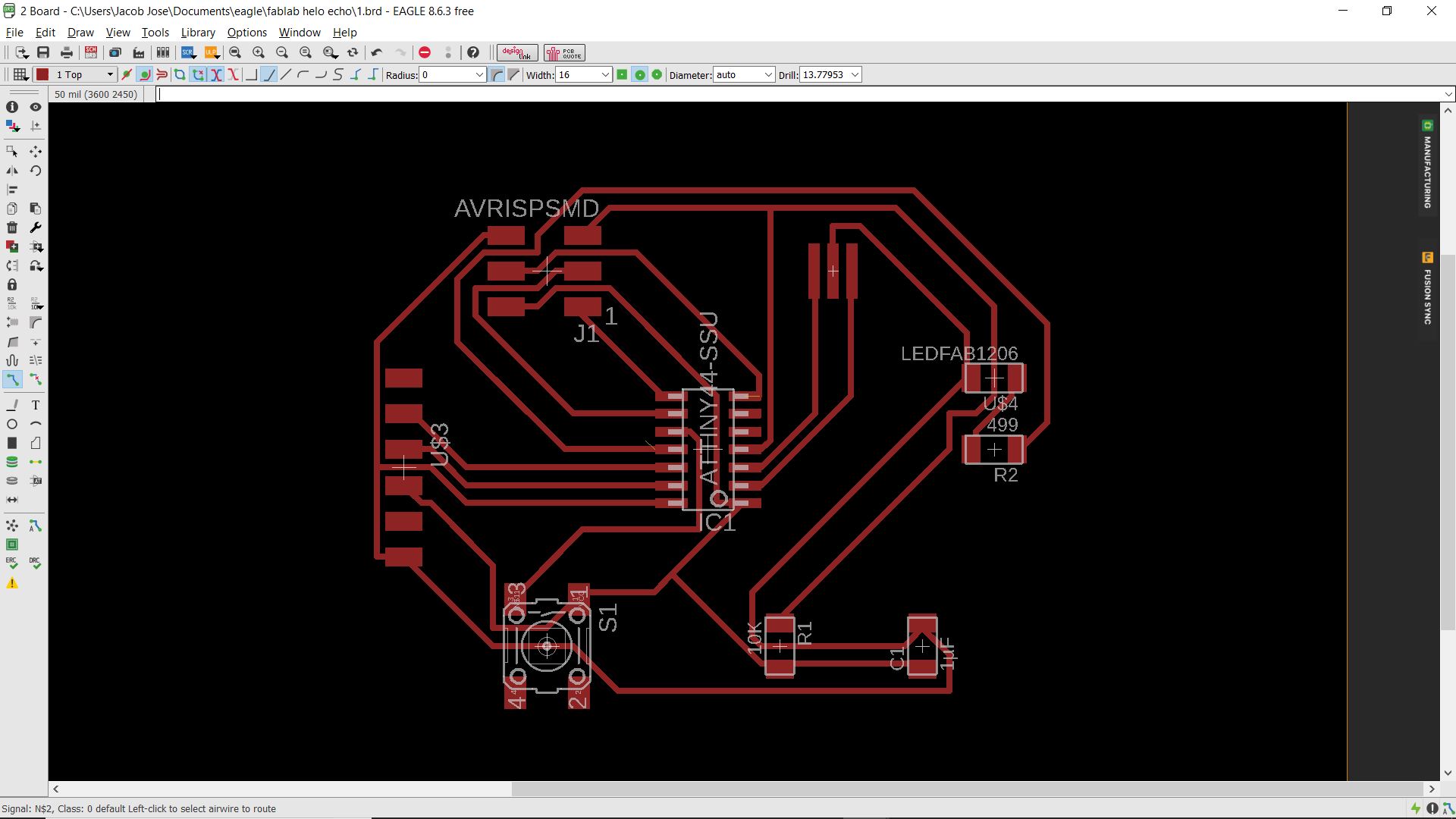Expand the Drill size dropdown
The image size is (1456, 819).
click(855, 74)
